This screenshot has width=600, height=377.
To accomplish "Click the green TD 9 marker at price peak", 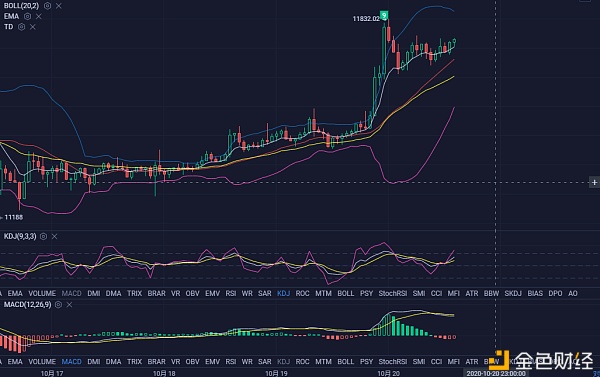I will point(384,15).
